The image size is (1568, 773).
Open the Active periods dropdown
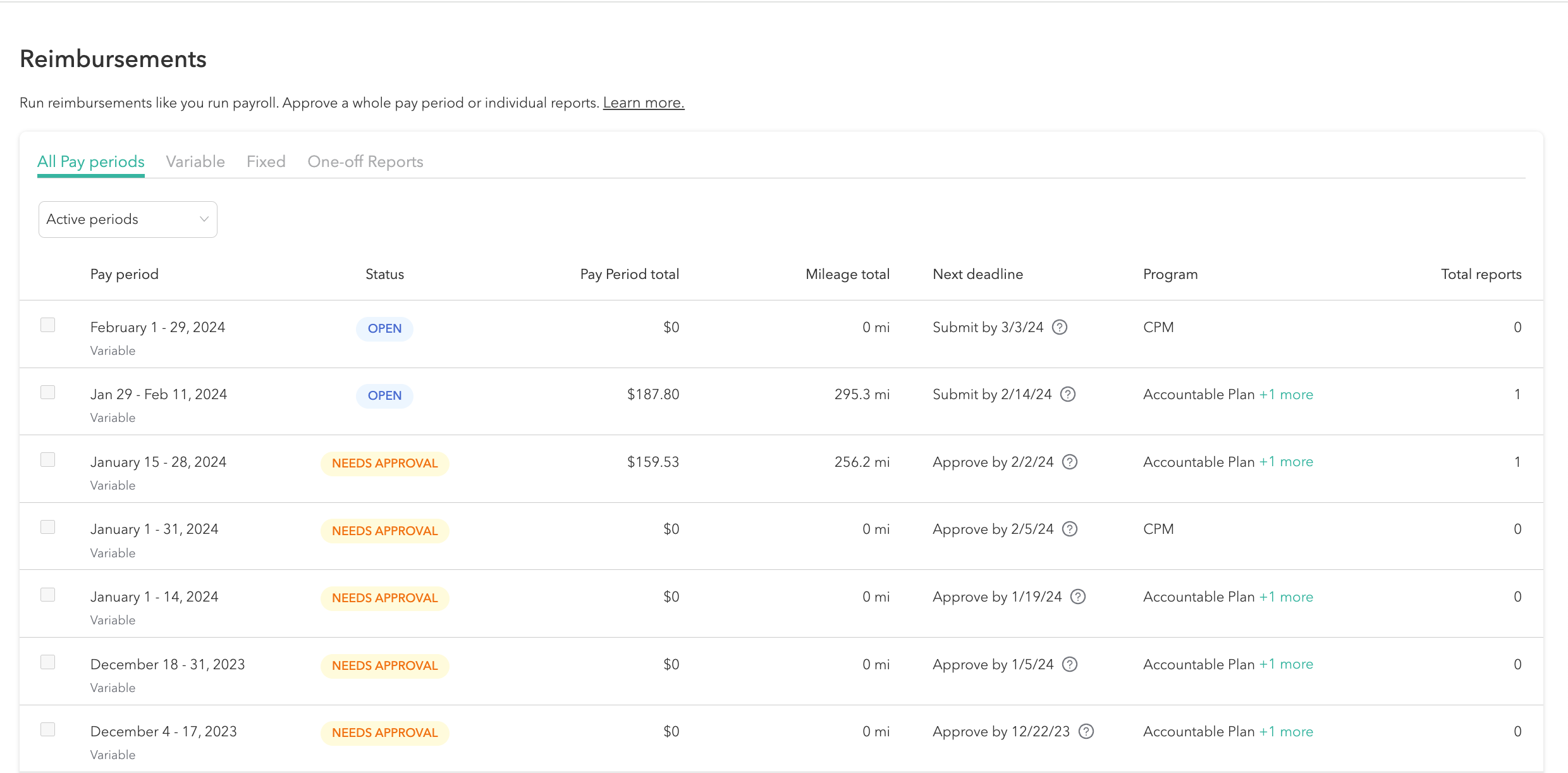coord(128,220)
